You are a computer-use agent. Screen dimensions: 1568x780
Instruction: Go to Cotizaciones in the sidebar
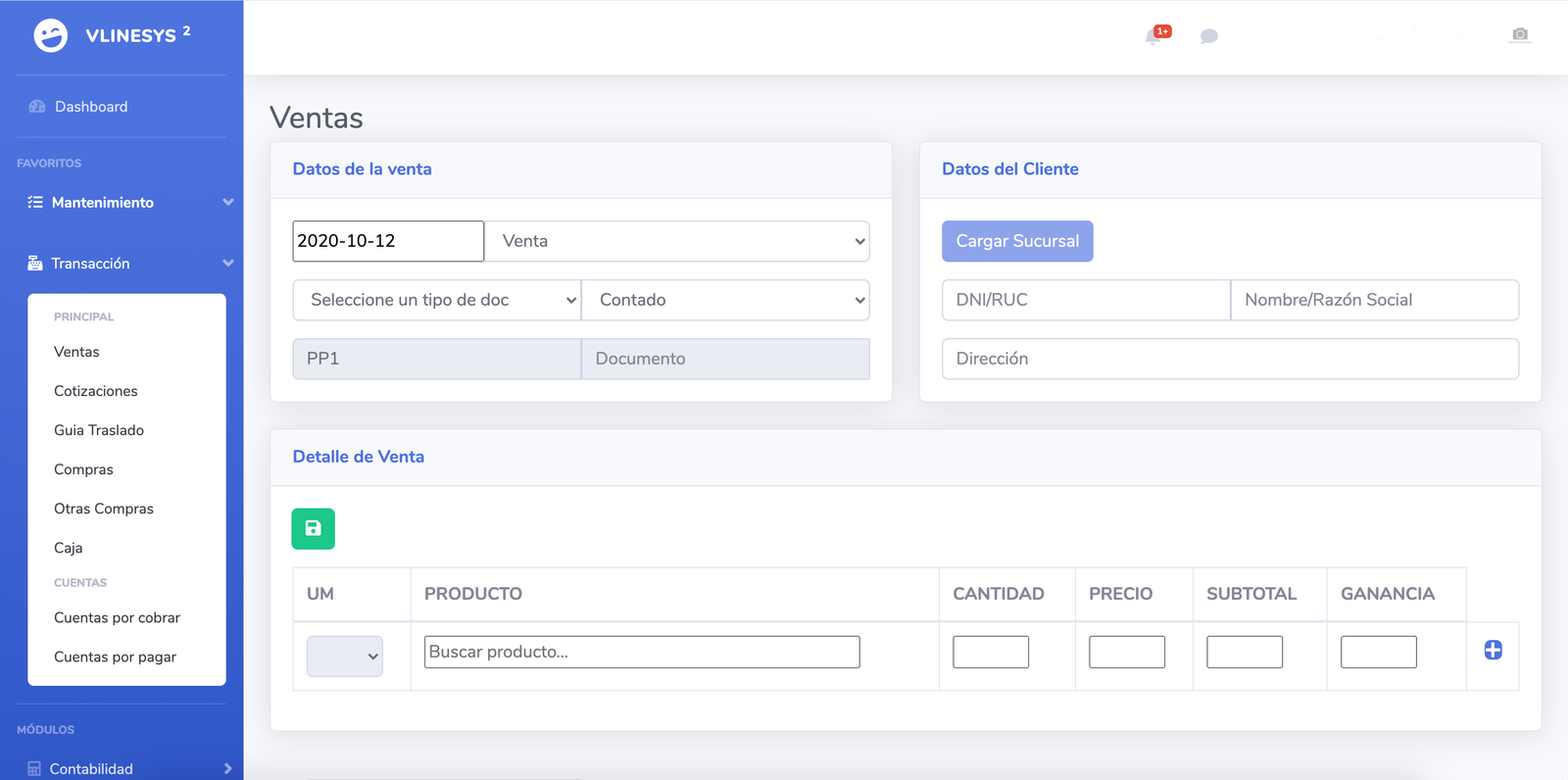pos(96,391)
